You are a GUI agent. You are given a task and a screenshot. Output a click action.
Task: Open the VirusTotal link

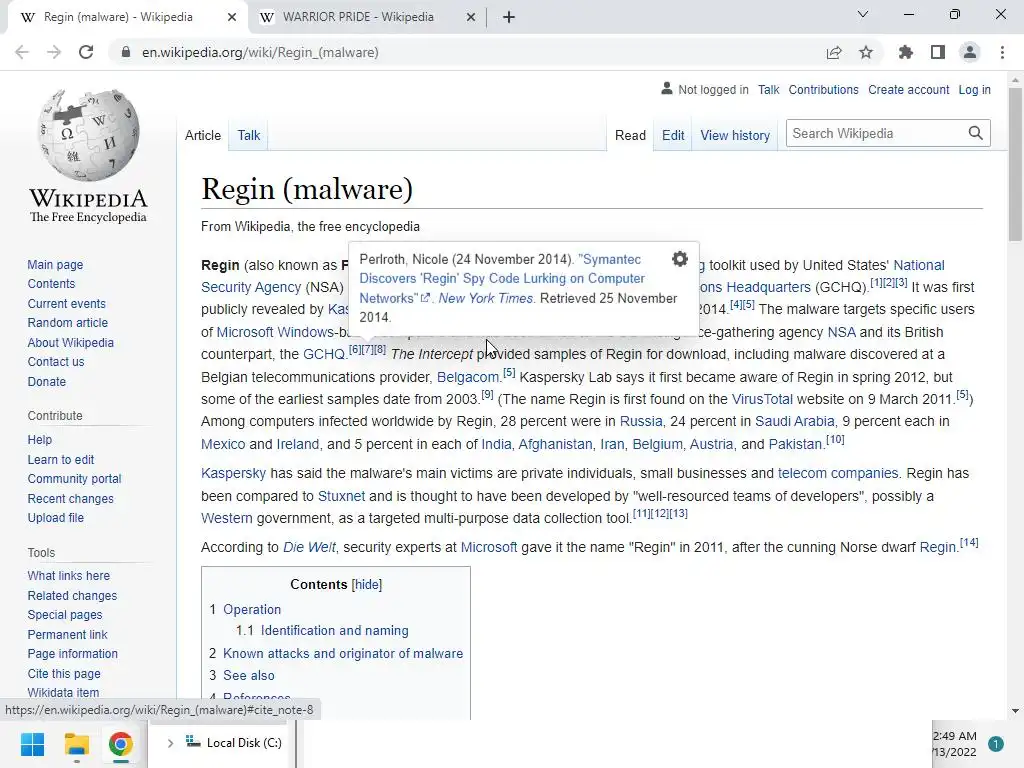762,399
